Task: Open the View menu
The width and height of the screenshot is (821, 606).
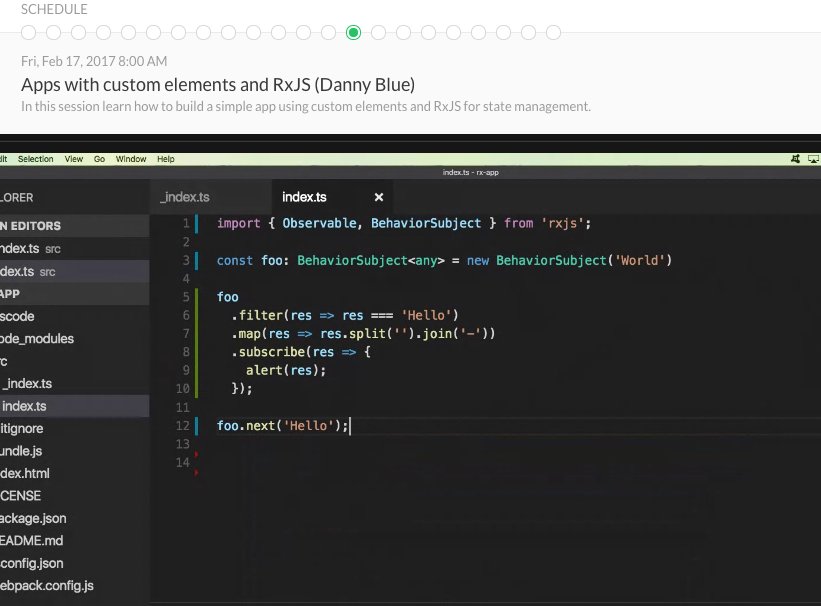Action: pos(74,158)
